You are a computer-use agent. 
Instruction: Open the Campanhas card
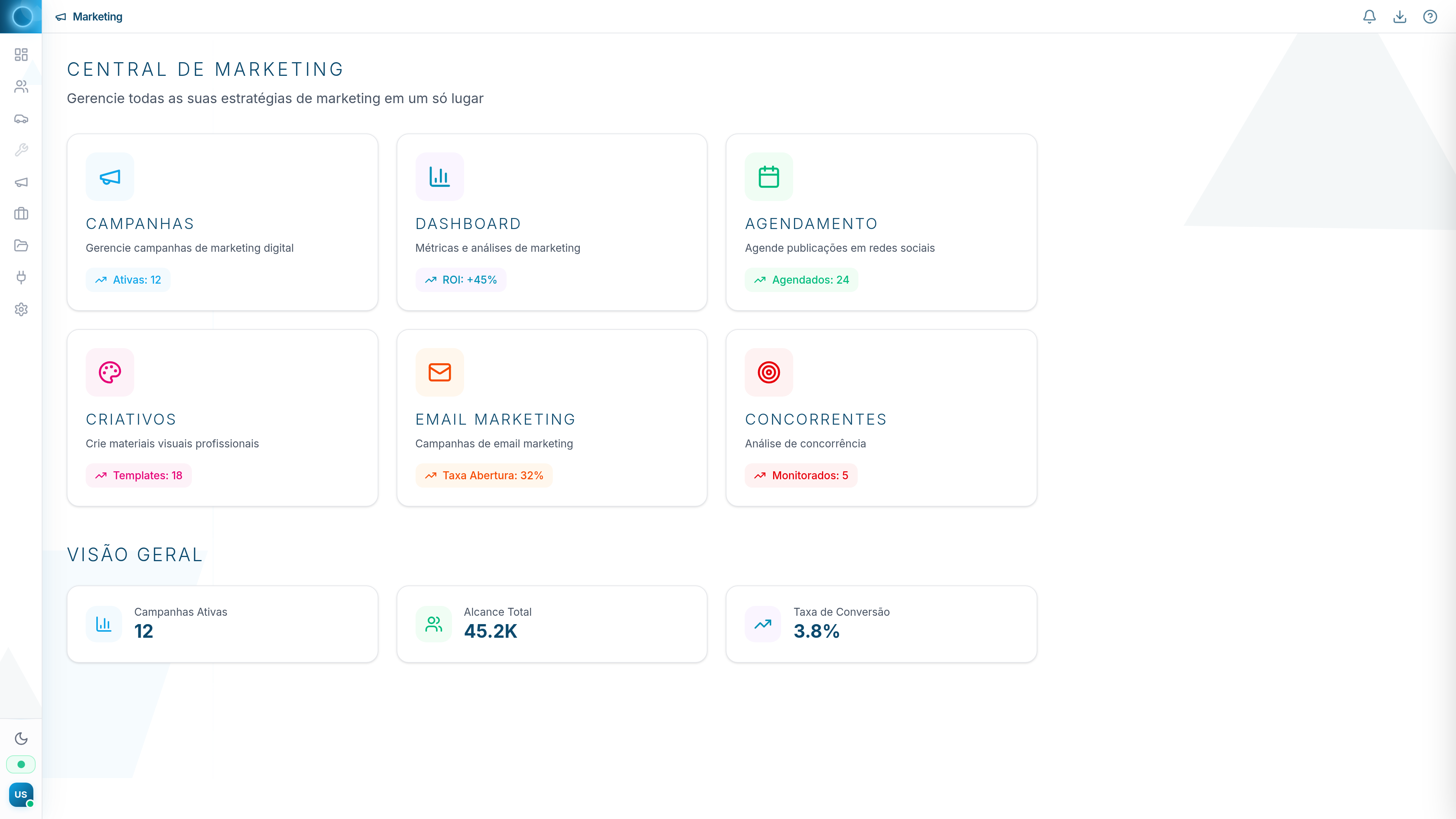pos(222,222)
